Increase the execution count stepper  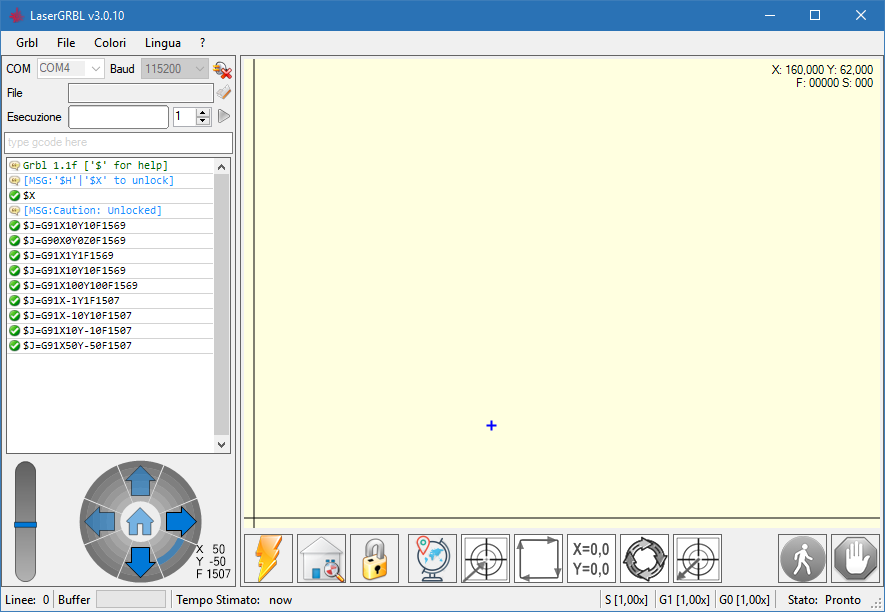(x=203, y=113)
